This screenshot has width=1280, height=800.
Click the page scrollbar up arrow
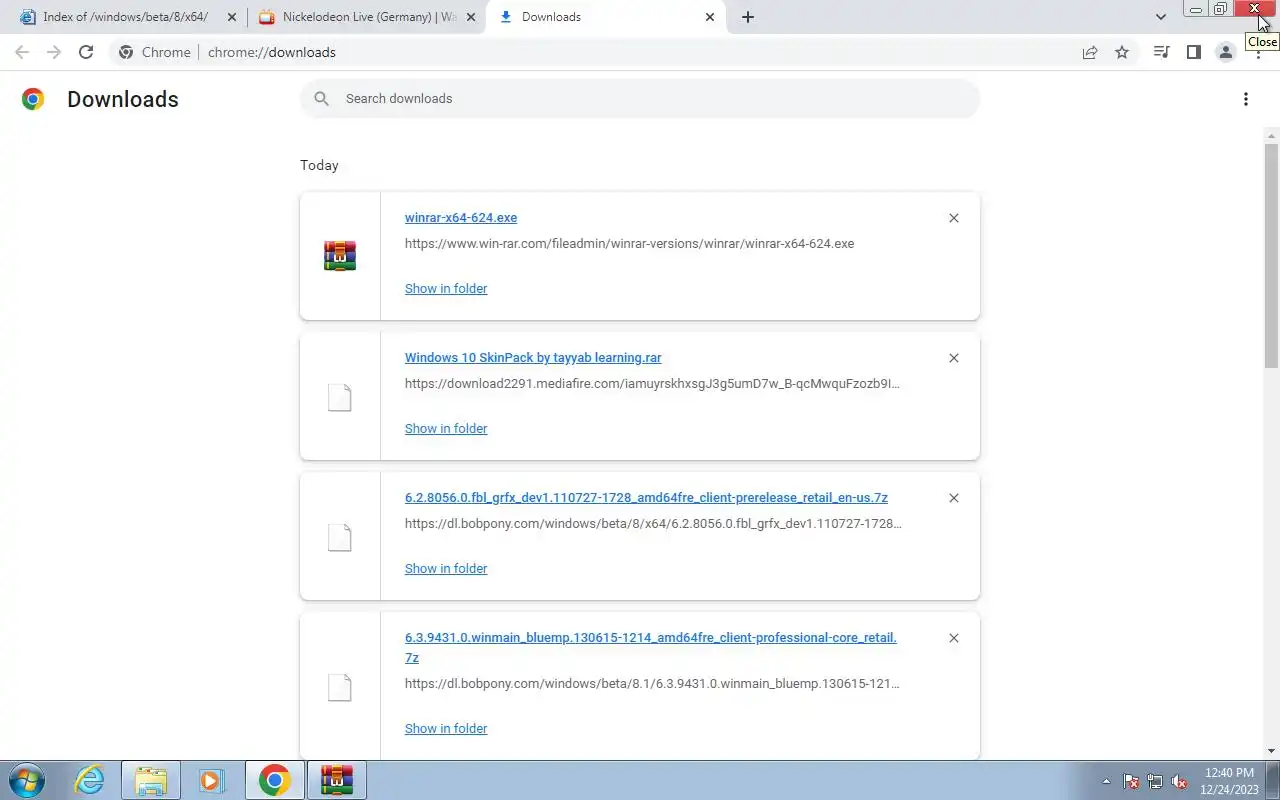click(1272, 134)
